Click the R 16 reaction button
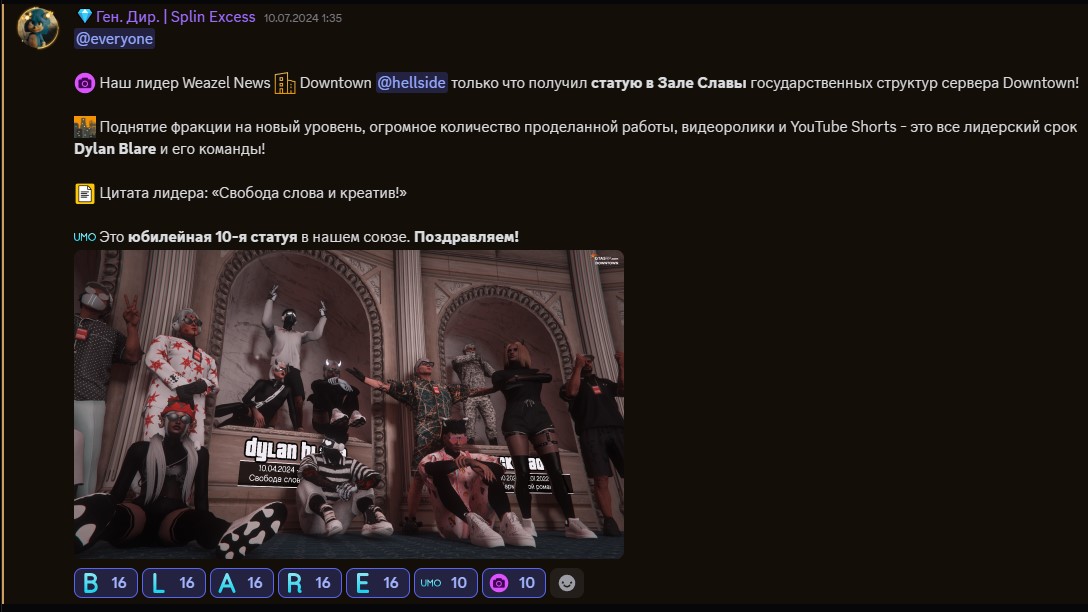Screen dimensions: 1088x612 309,583
